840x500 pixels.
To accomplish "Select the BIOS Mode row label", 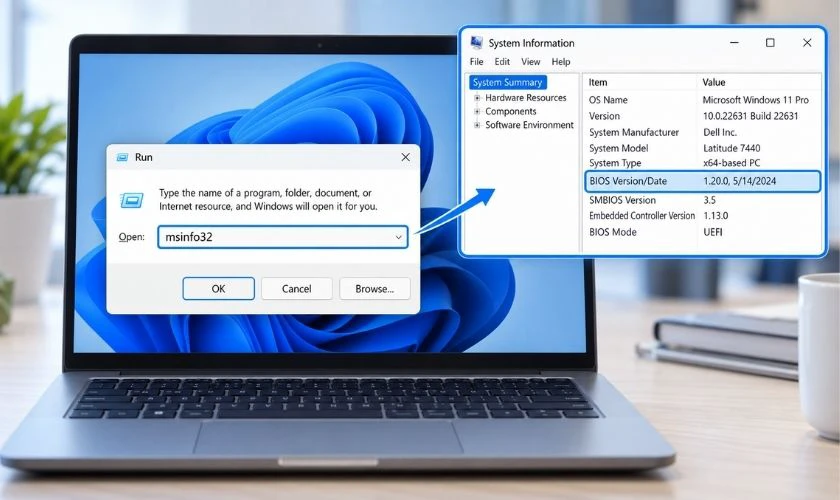I will (x=613, y=232).
